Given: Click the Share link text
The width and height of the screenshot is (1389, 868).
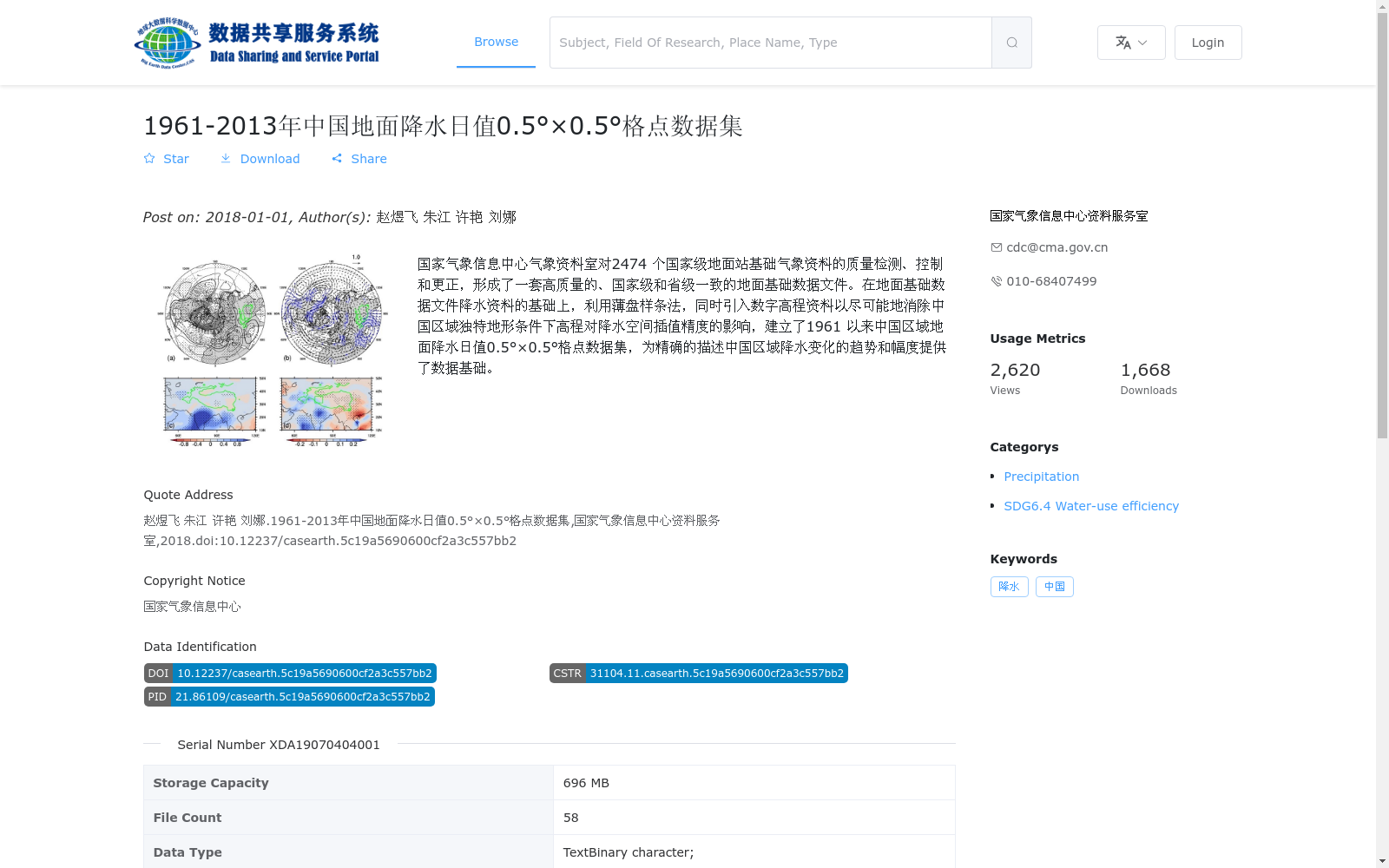Looking at the screenshot, I should 369,159.
